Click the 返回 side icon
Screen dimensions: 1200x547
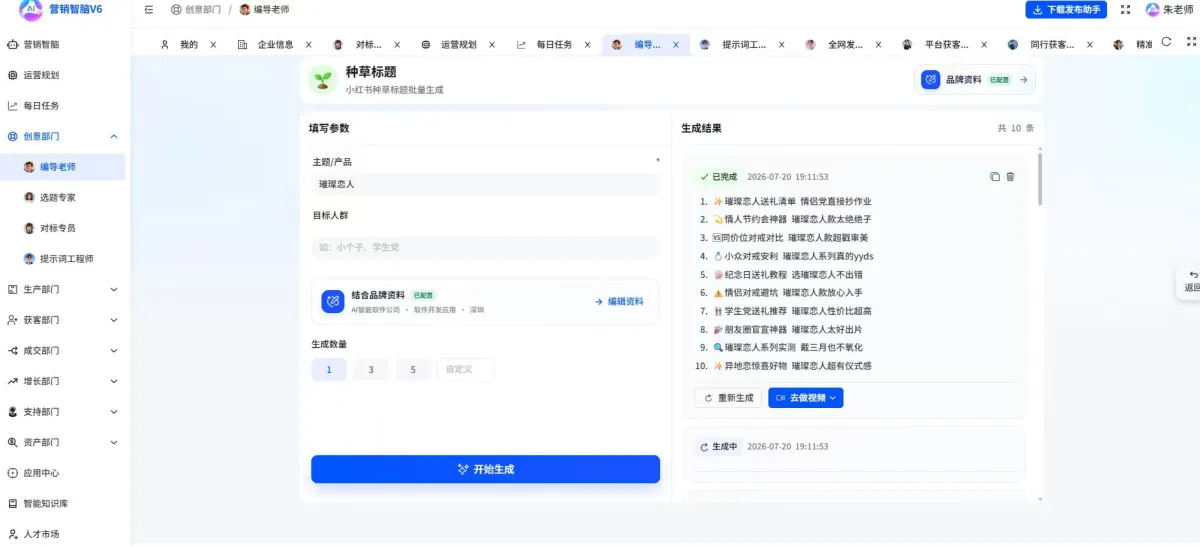pyautogui.click(x=1192, y=280)
